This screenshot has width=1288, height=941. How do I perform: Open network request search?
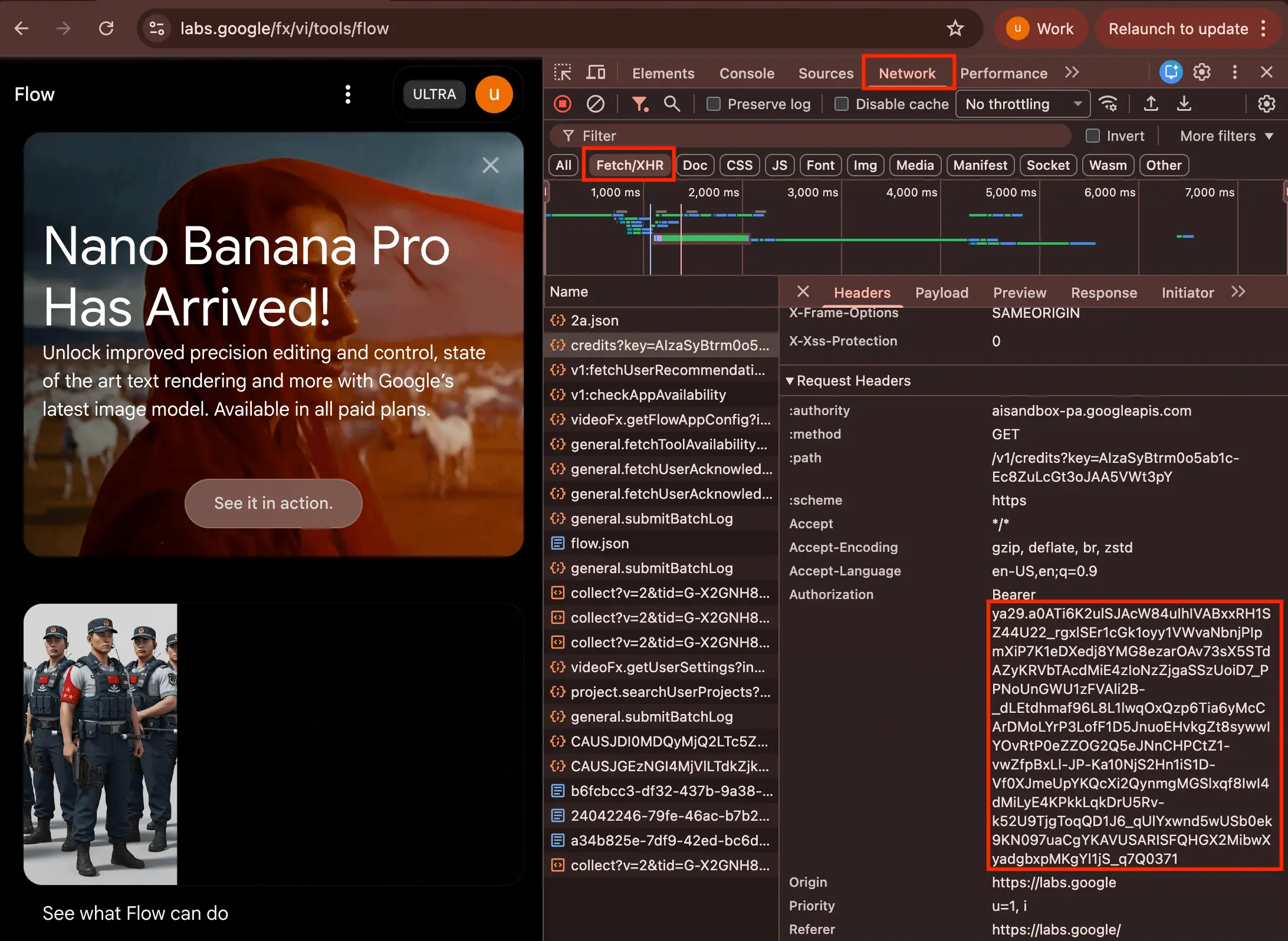672,104
